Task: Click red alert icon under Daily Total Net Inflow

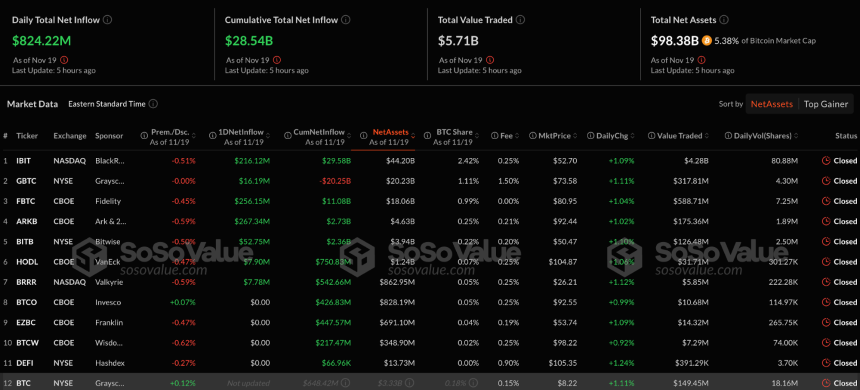Action: coord(64,60)
